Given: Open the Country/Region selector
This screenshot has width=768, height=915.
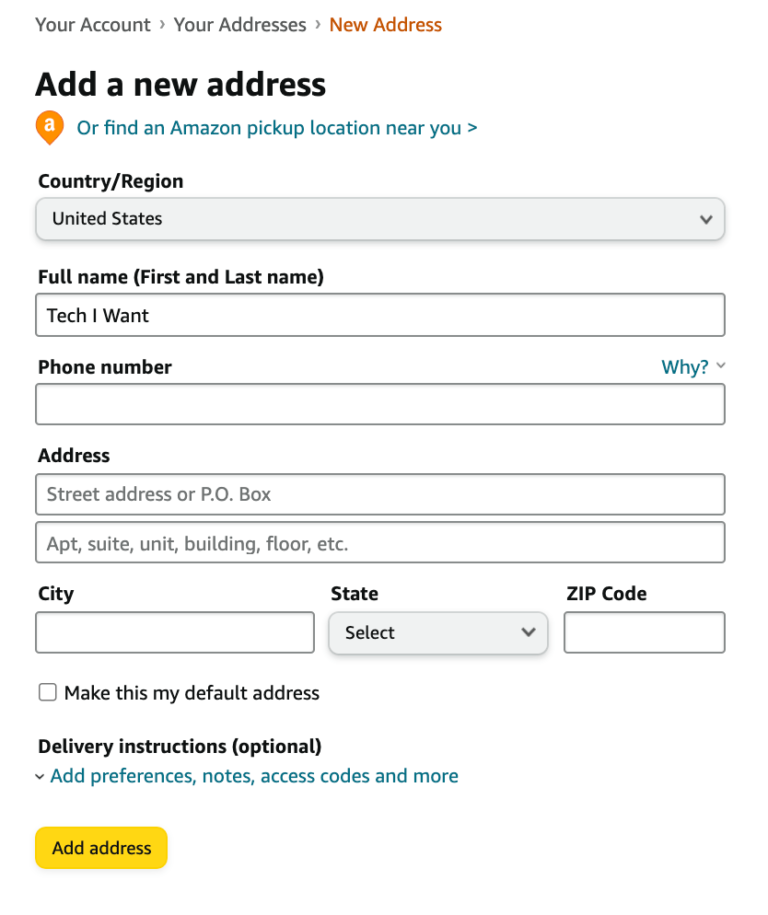Looking at the screenshot, I should 380,219.
